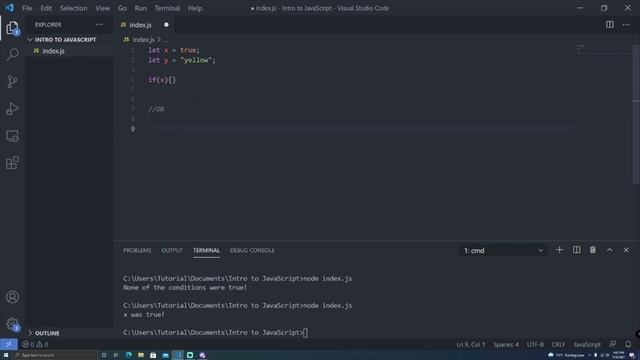Click Spaces: 4 indentation setting
Image resolution: width=640 pixels, height=360 pixels.
pos(506,344)
